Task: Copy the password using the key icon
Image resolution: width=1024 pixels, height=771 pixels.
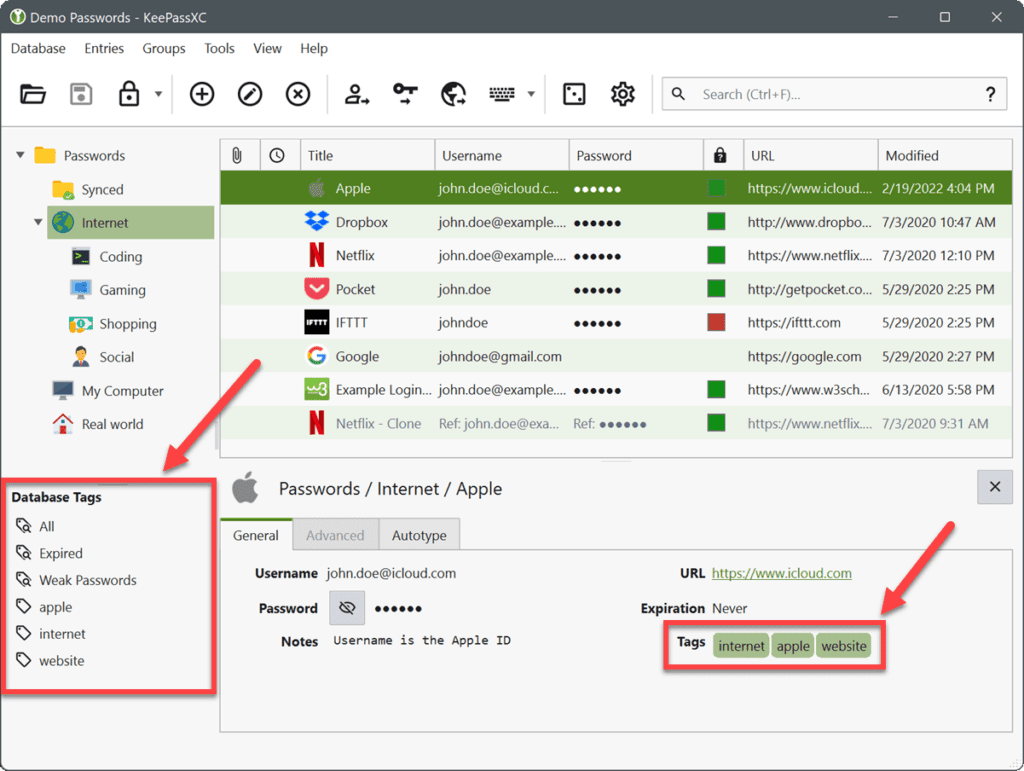Action: tap(405, 93)
